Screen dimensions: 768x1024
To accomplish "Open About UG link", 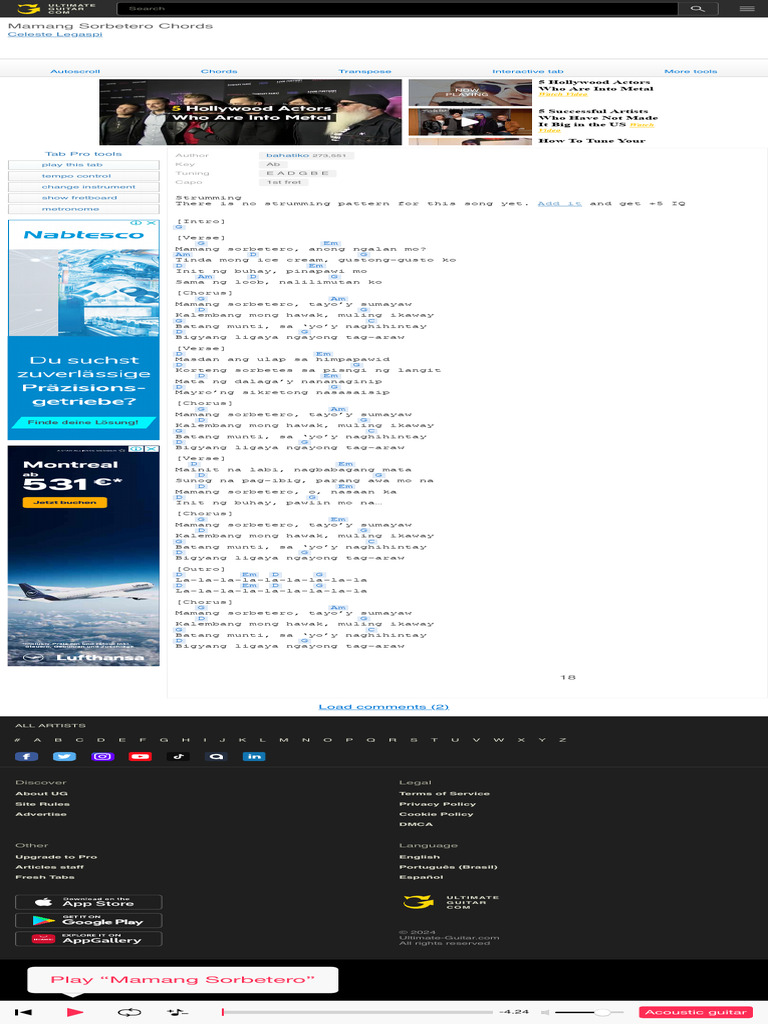I will click(41, 793).
